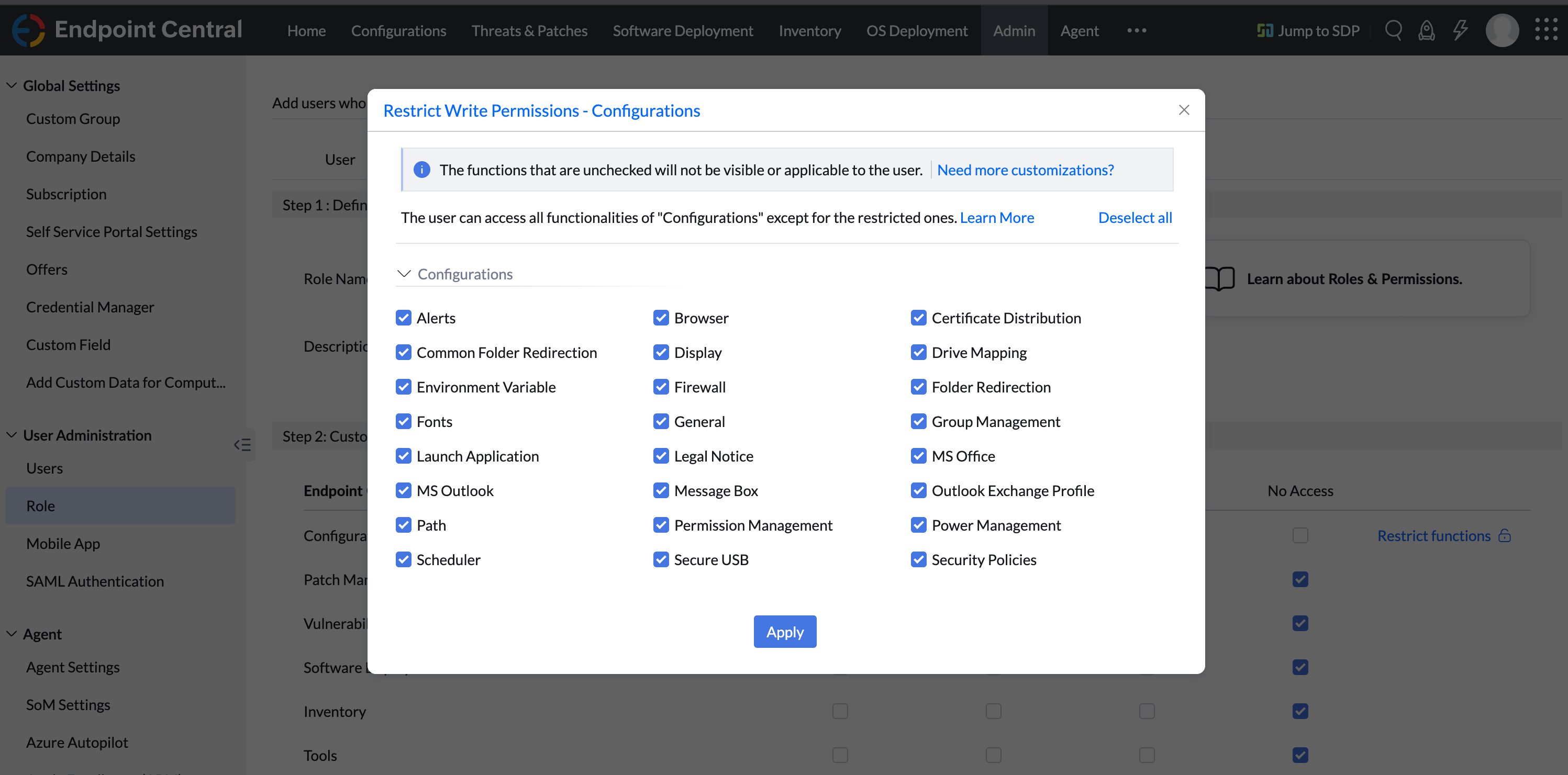Collapse the Global Settings sidebar group

[x=10, y=85]
